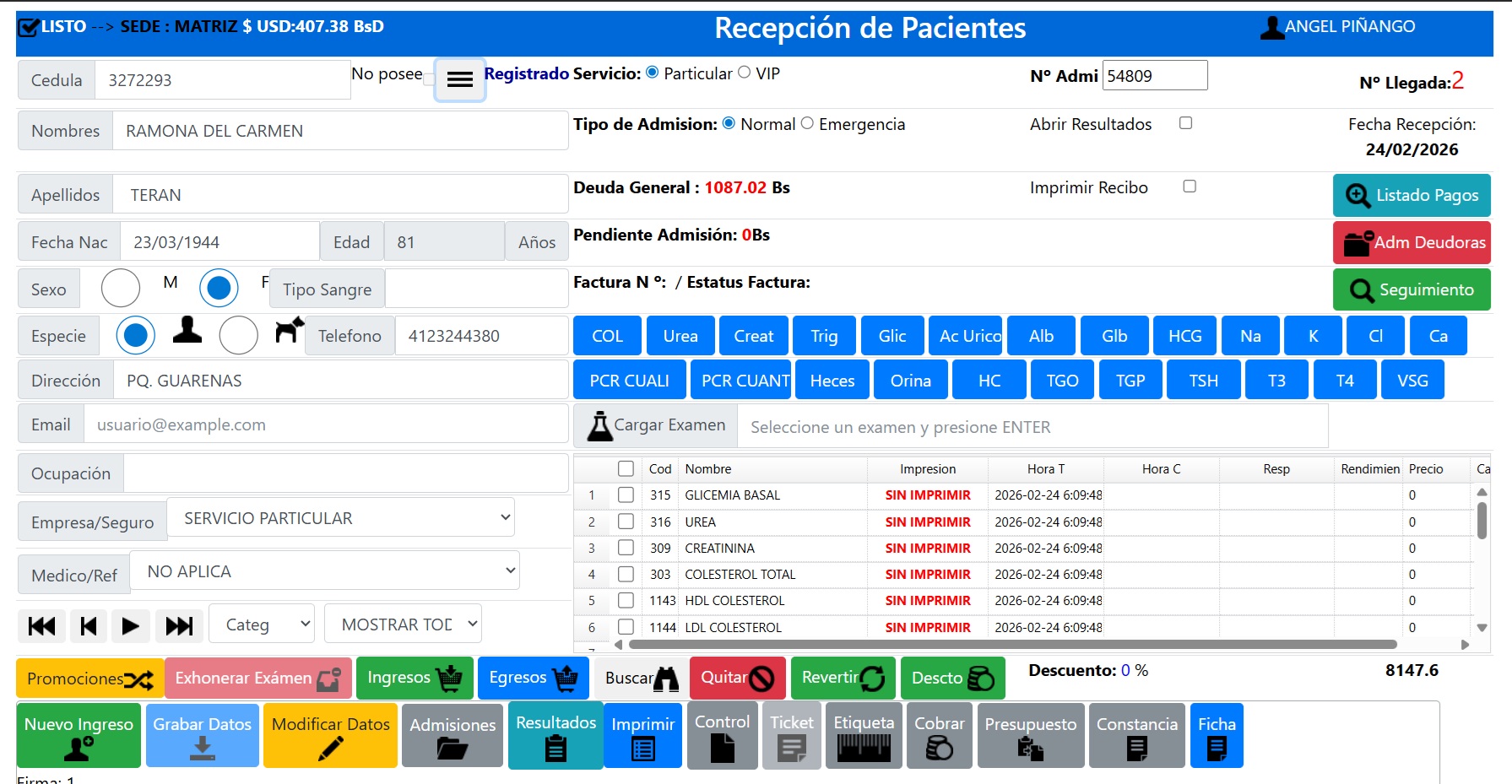Open Adm Deudoras folder button
The width and height of the screenshot is (1512, 784).
1411,242
